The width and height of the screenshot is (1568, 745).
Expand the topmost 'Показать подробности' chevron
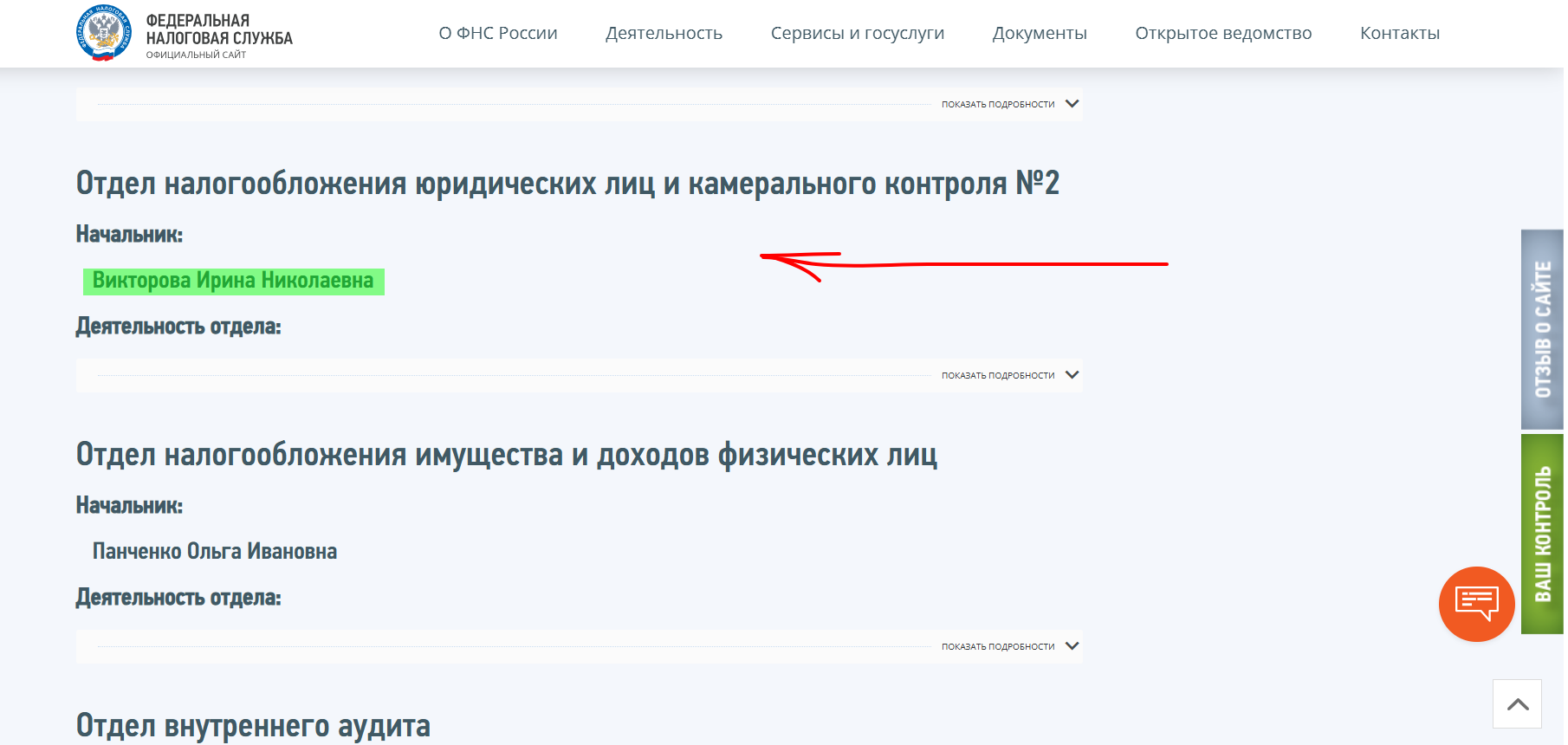click(1072, 104)
